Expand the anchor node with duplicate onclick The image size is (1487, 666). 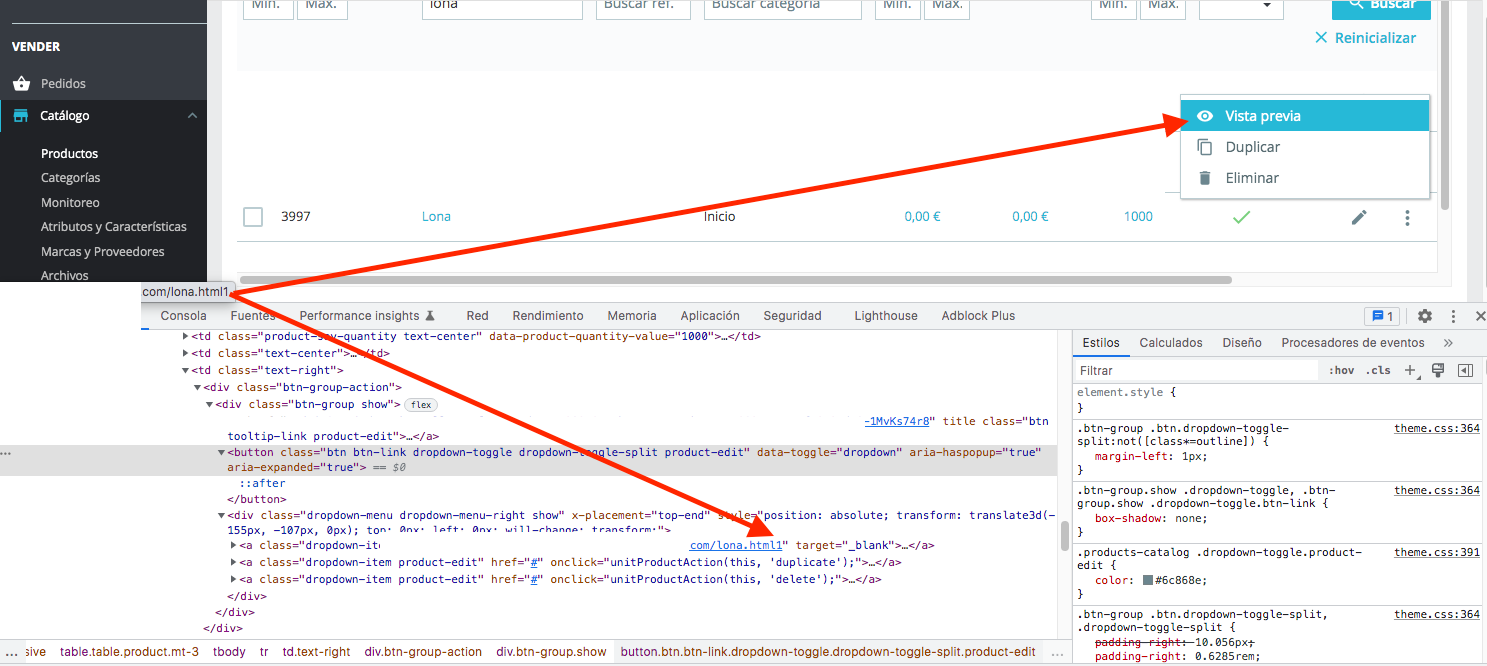pos(233,562)
